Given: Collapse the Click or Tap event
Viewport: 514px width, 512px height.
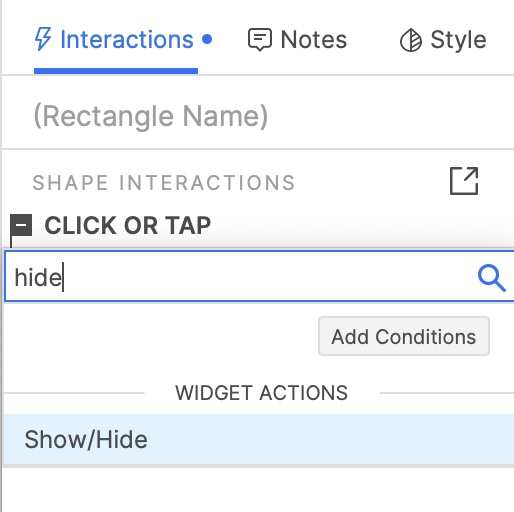Looking at the screenshot, I should (x=21, y=225).
